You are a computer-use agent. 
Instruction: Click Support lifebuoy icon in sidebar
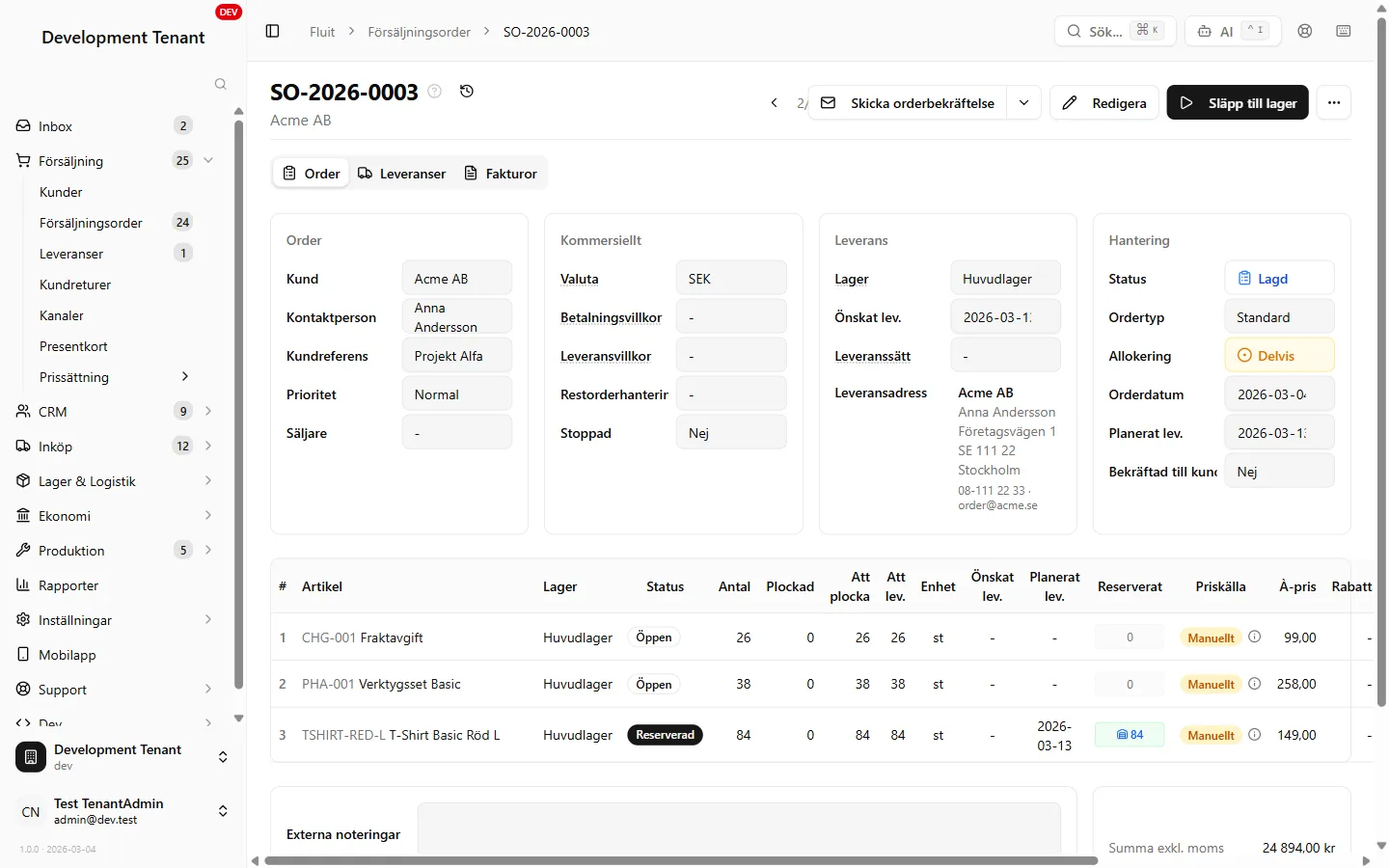(x=23, y=689)
